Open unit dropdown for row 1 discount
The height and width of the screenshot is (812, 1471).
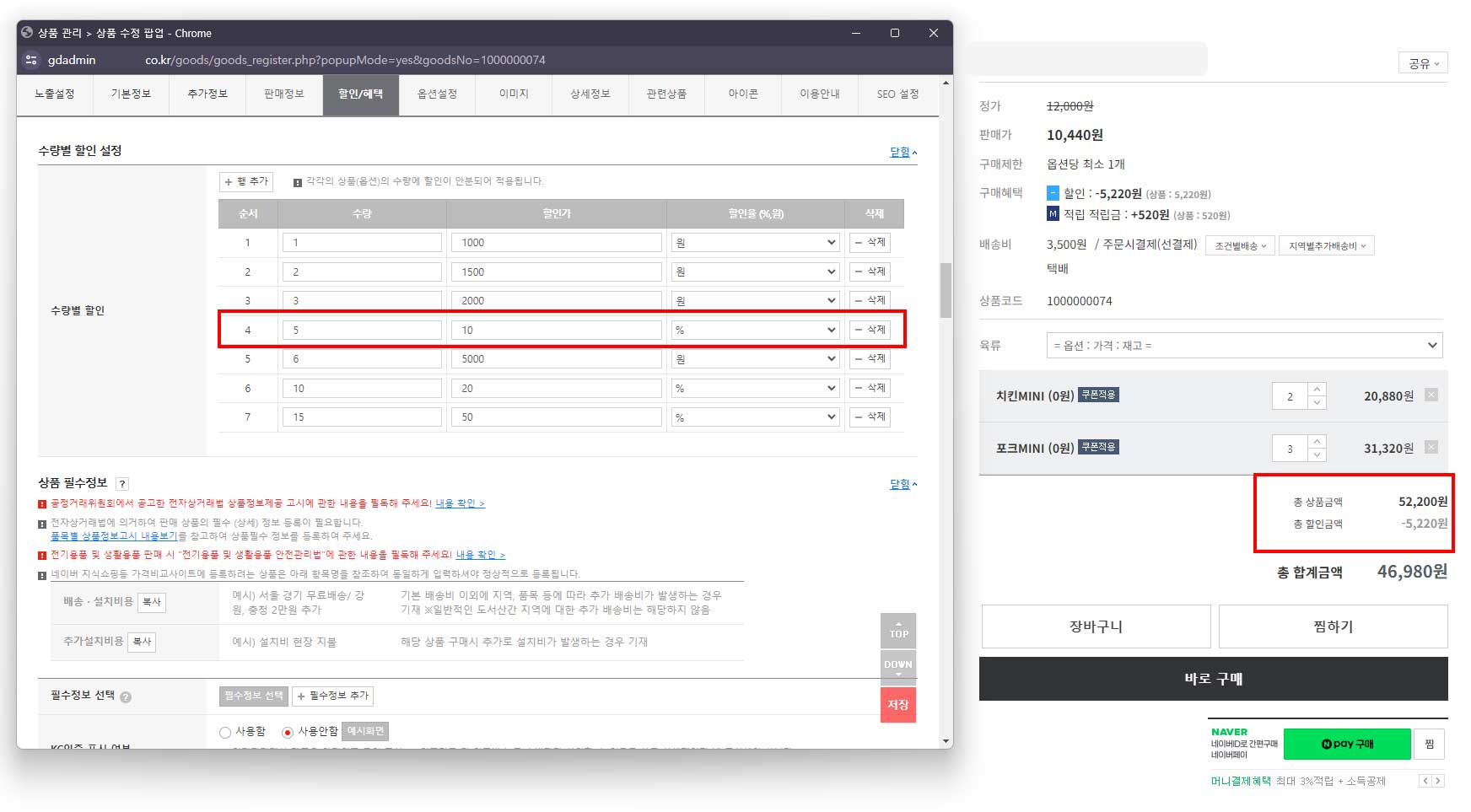pos(755,243)
